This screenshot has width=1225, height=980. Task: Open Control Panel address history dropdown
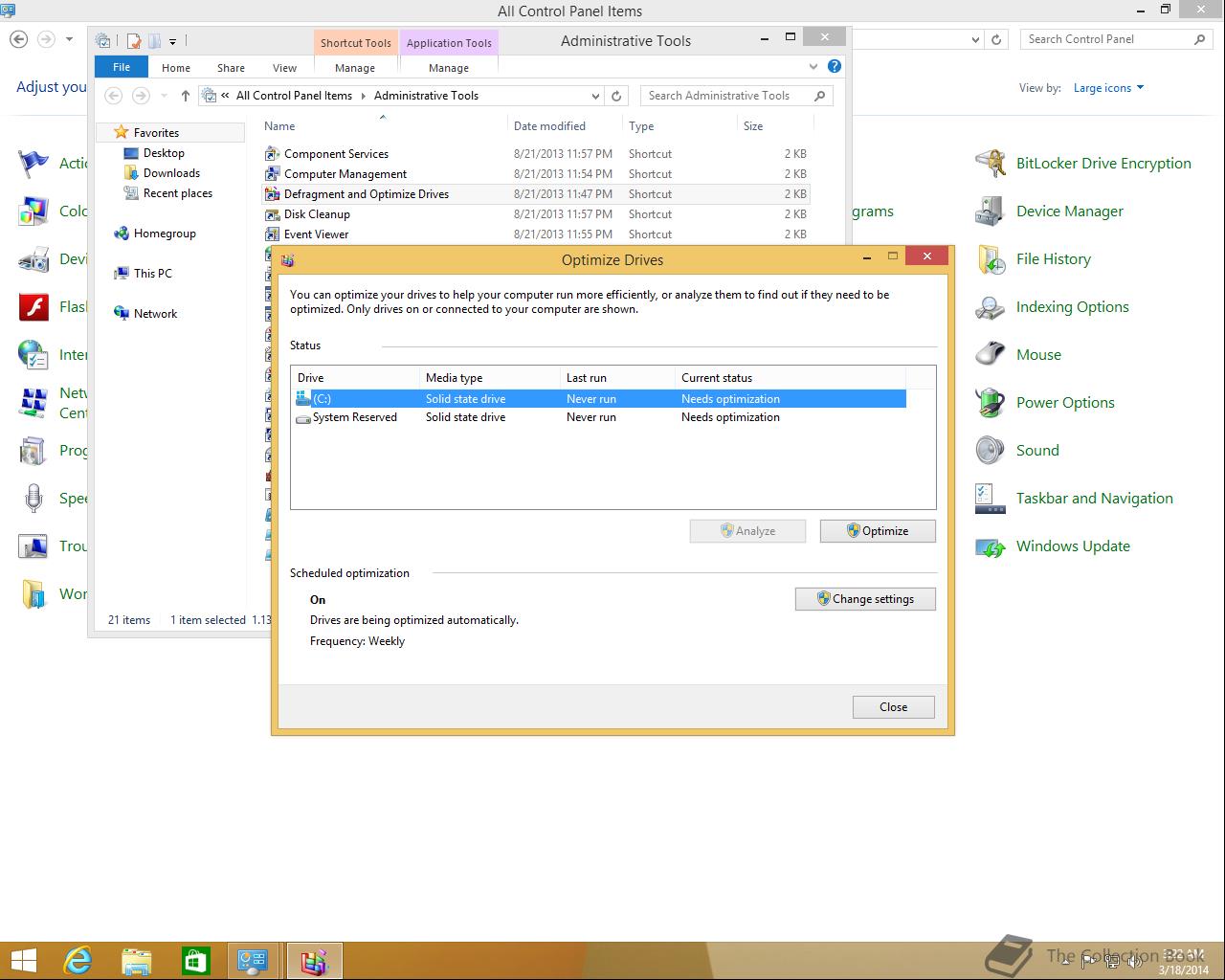pos(975,39)
